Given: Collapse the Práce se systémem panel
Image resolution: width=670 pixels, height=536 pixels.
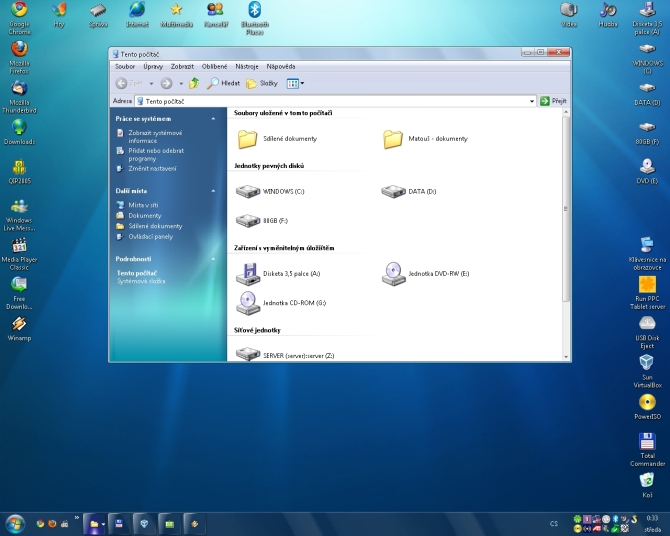Looking at the screenshot, I should pos(212,119).
